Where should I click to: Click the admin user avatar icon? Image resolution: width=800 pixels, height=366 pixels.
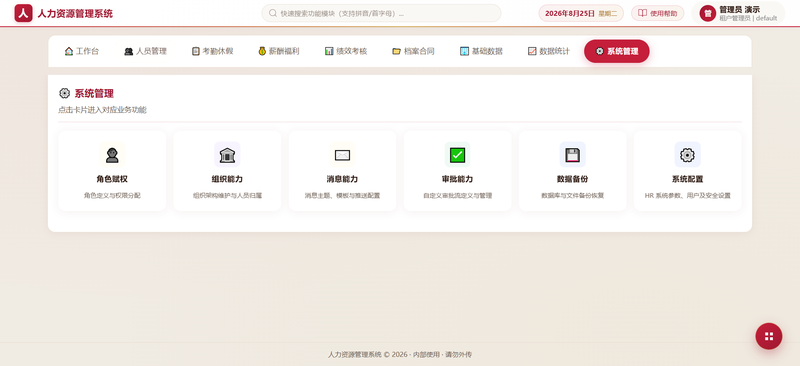tap(708, 13)
